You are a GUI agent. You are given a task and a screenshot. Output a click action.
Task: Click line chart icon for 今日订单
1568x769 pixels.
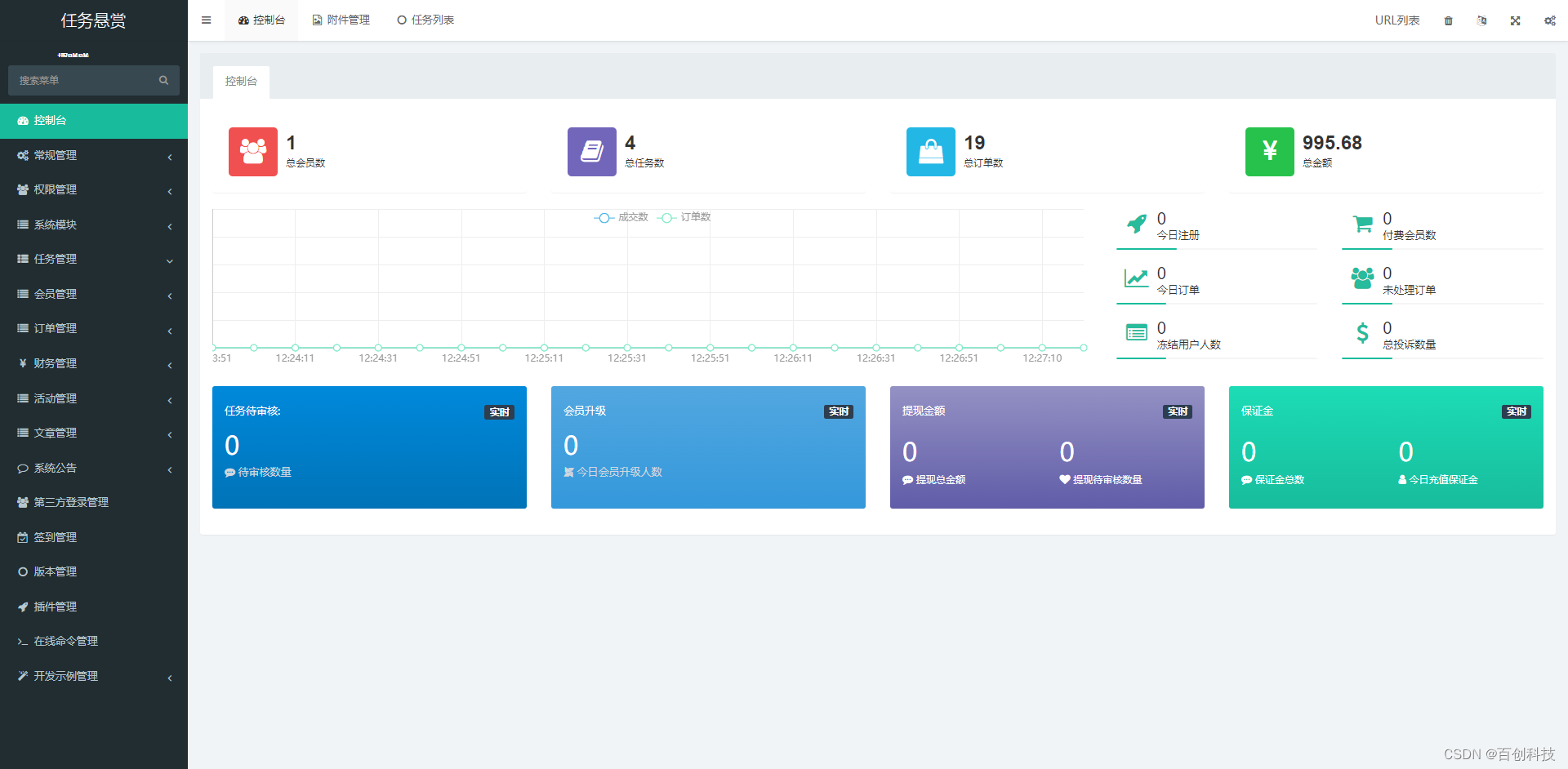coord(1136,278)
